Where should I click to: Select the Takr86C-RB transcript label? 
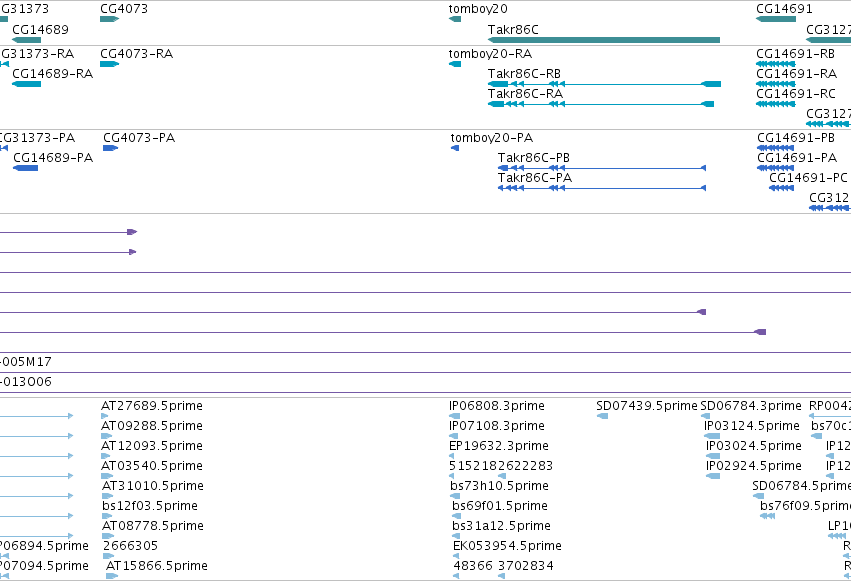tap(524, 74)
